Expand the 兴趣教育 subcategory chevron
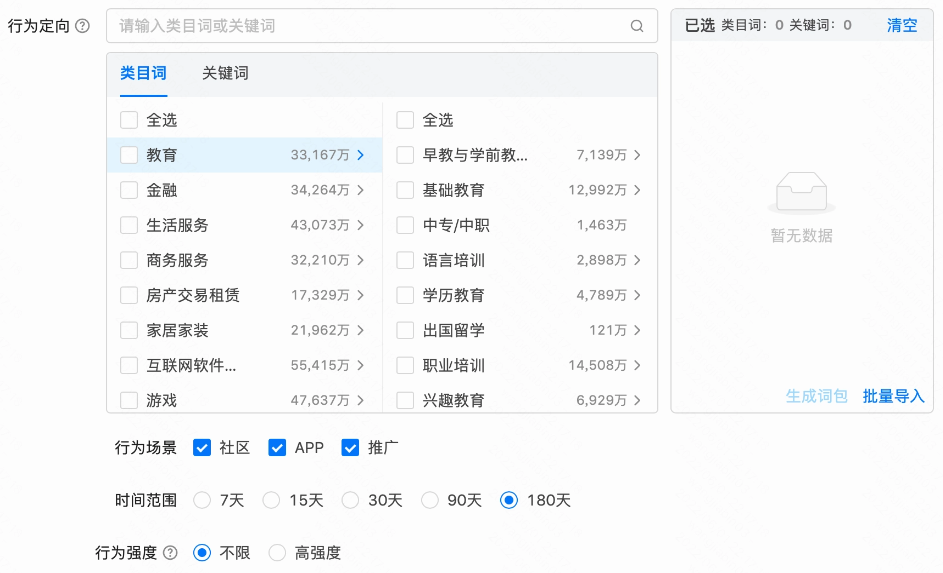This screenshot has width=943, height=573. (637, 400)
